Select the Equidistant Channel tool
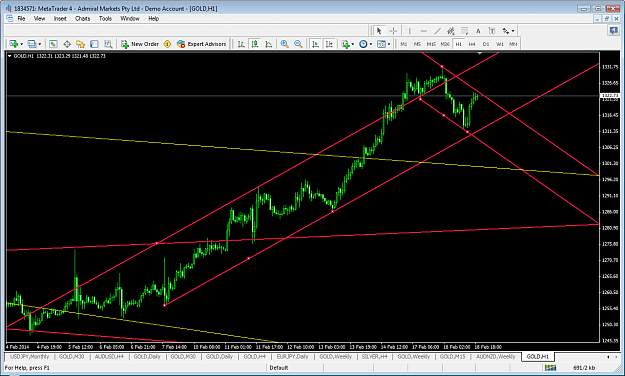625x376 pixels. [x=451, y=31]
